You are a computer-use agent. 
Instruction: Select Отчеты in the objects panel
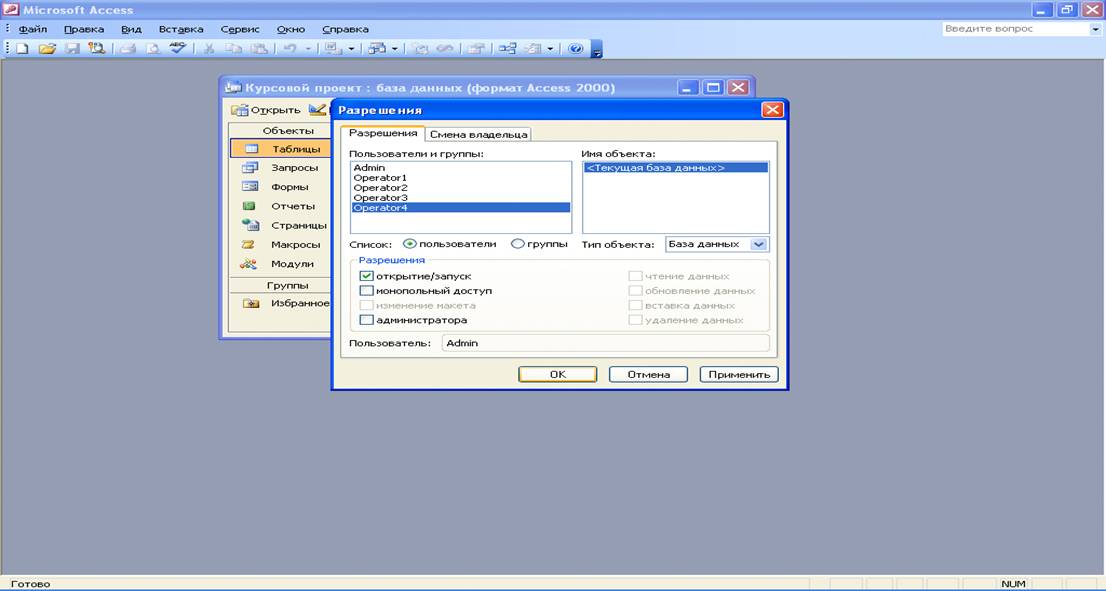point(290,206)
